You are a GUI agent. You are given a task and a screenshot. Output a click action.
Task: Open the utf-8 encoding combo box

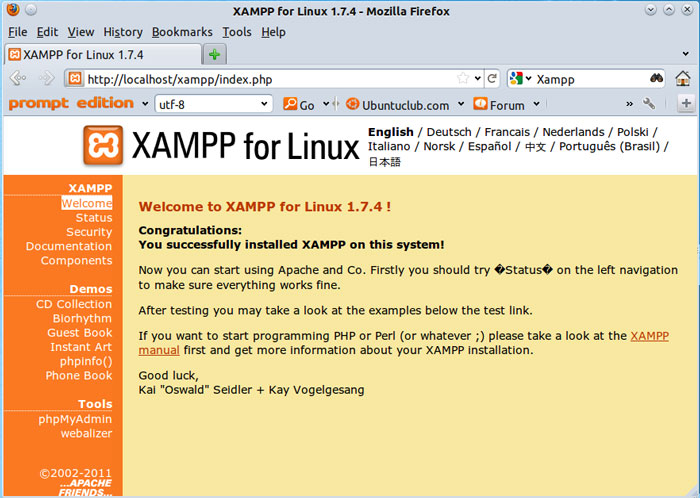[213, 104]
